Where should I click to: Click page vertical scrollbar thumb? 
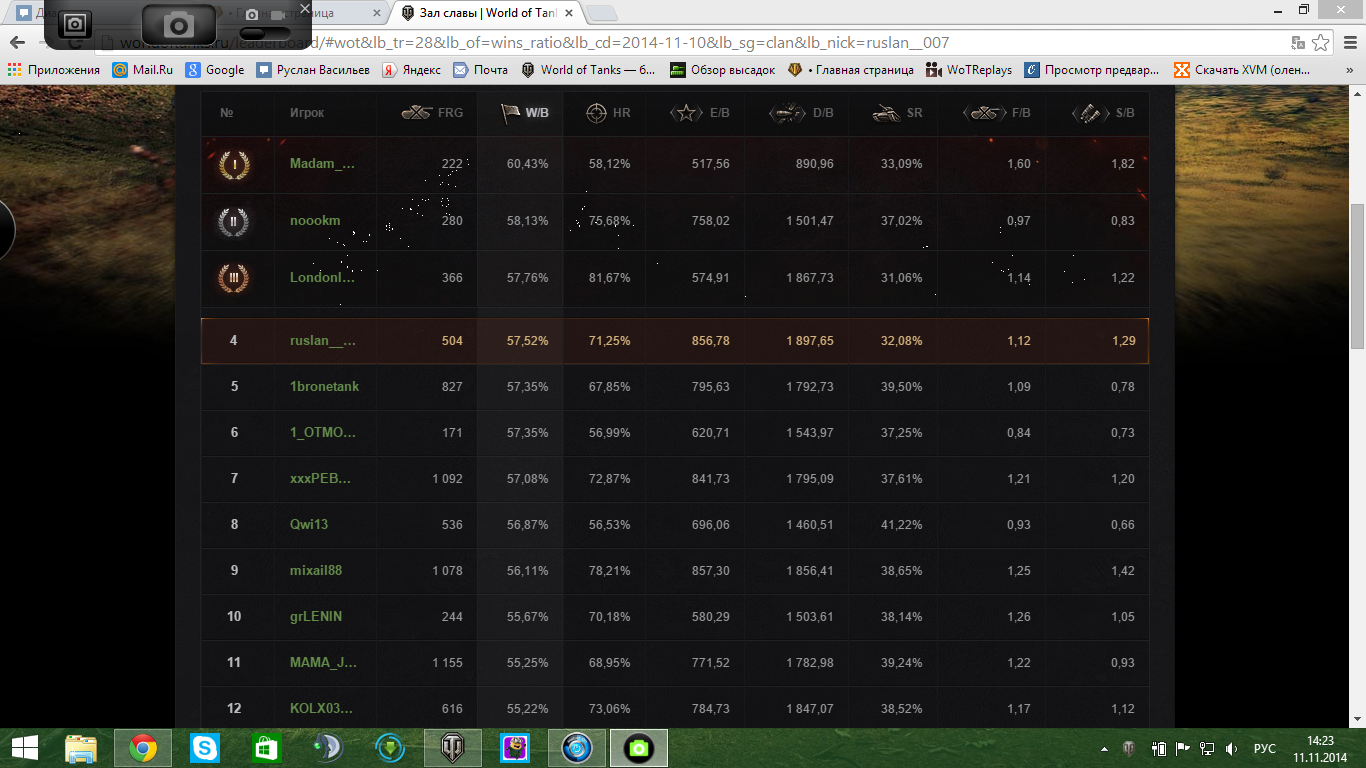tap(1357, 276)
